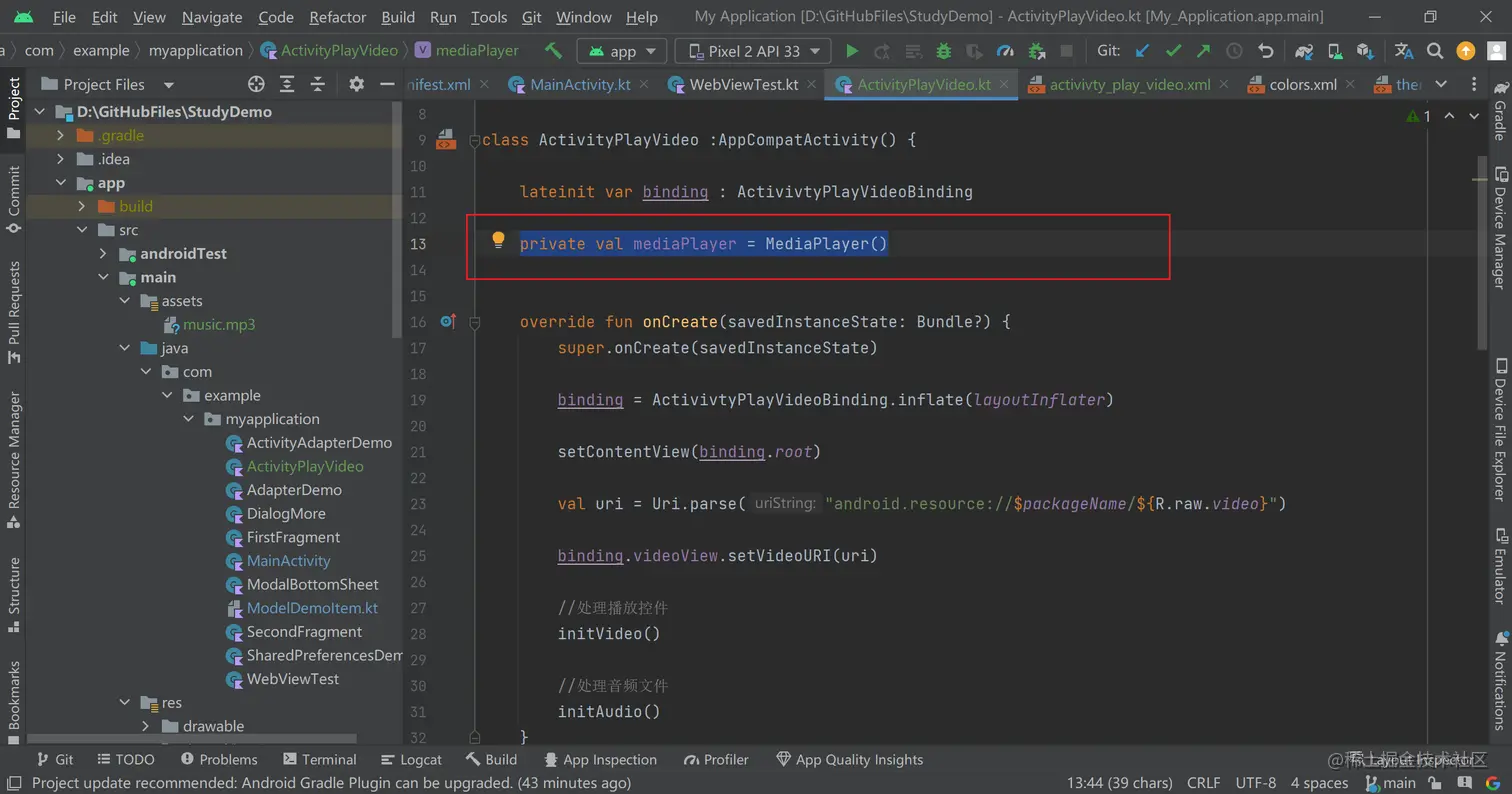Expand the .gradle folder
Screen dimensions: 1512x794
(x=61, y=135)
